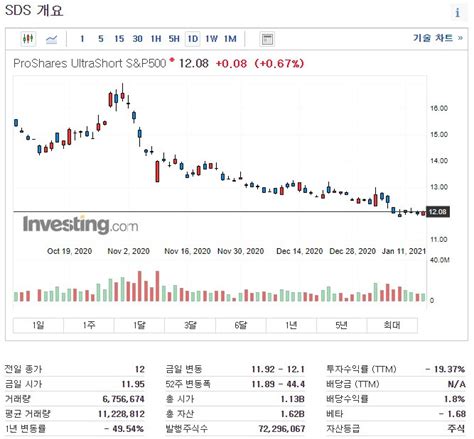
Task: Show the 최대 chart range
Action: click(392, 325)
